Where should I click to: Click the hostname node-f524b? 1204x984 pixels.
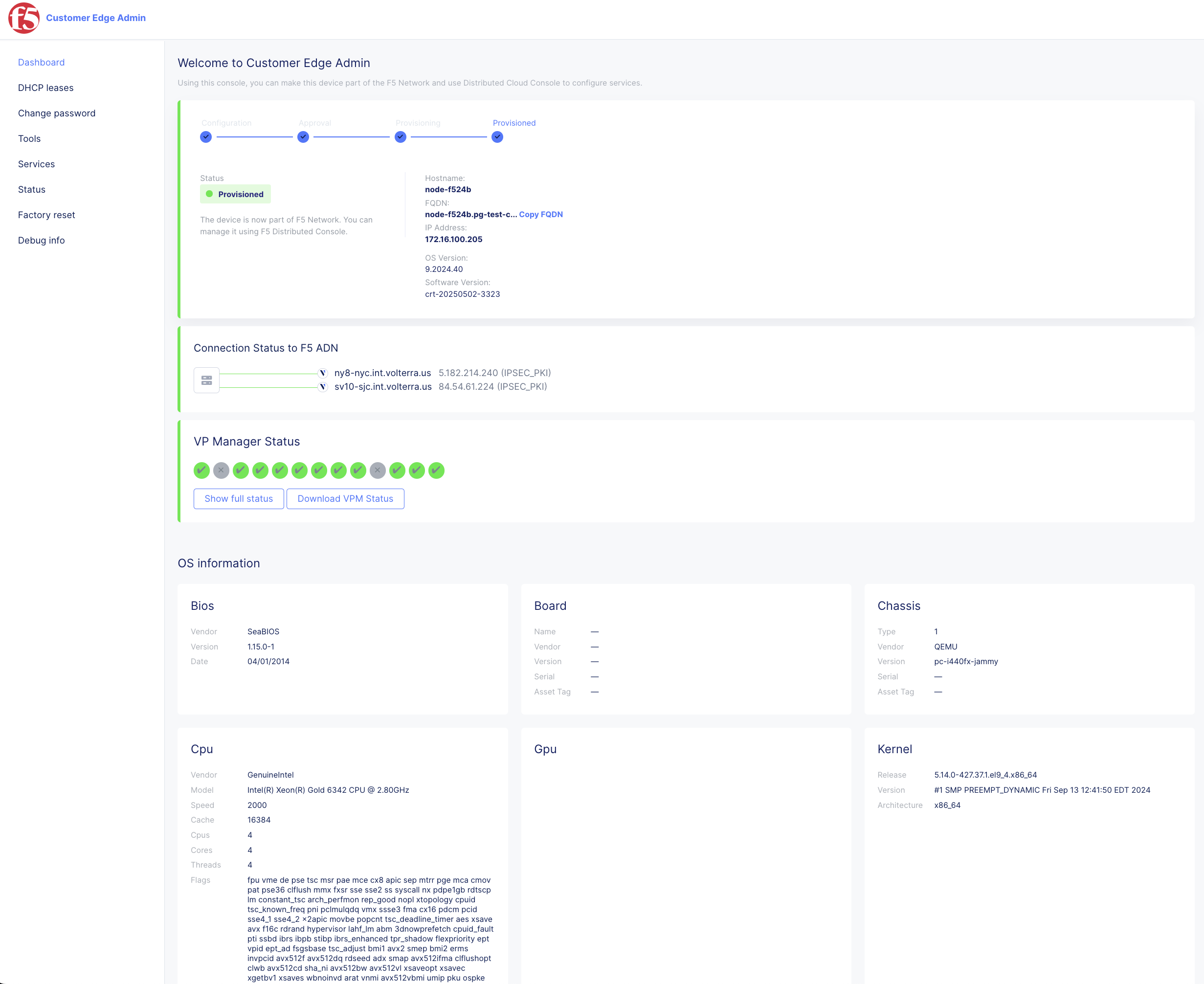[x=448, y=190]
